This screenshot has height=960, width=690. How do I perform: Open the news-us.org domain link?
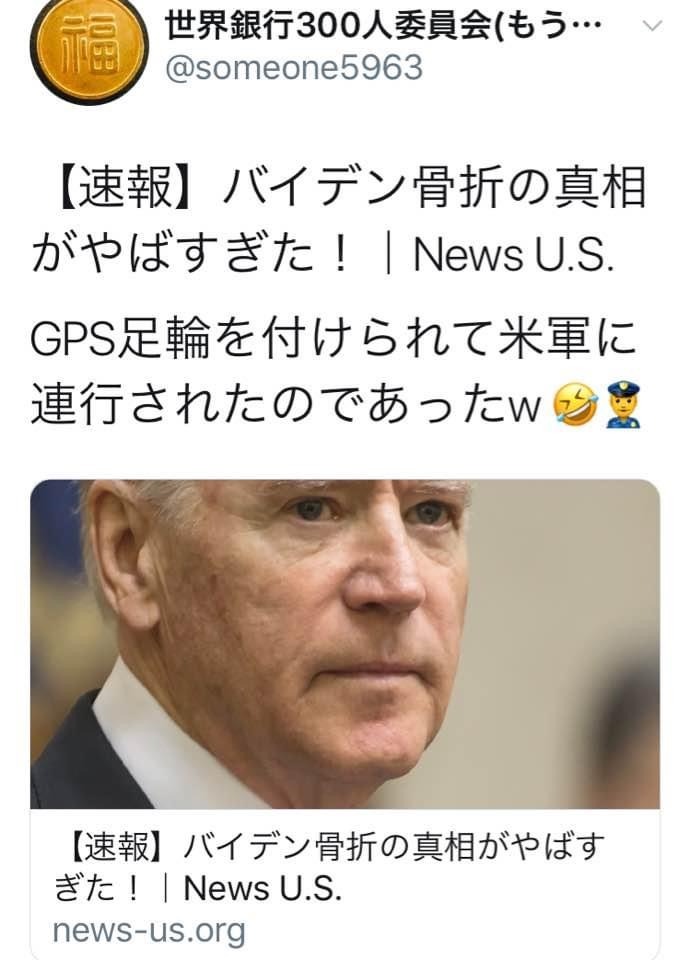tap(149, 931)
